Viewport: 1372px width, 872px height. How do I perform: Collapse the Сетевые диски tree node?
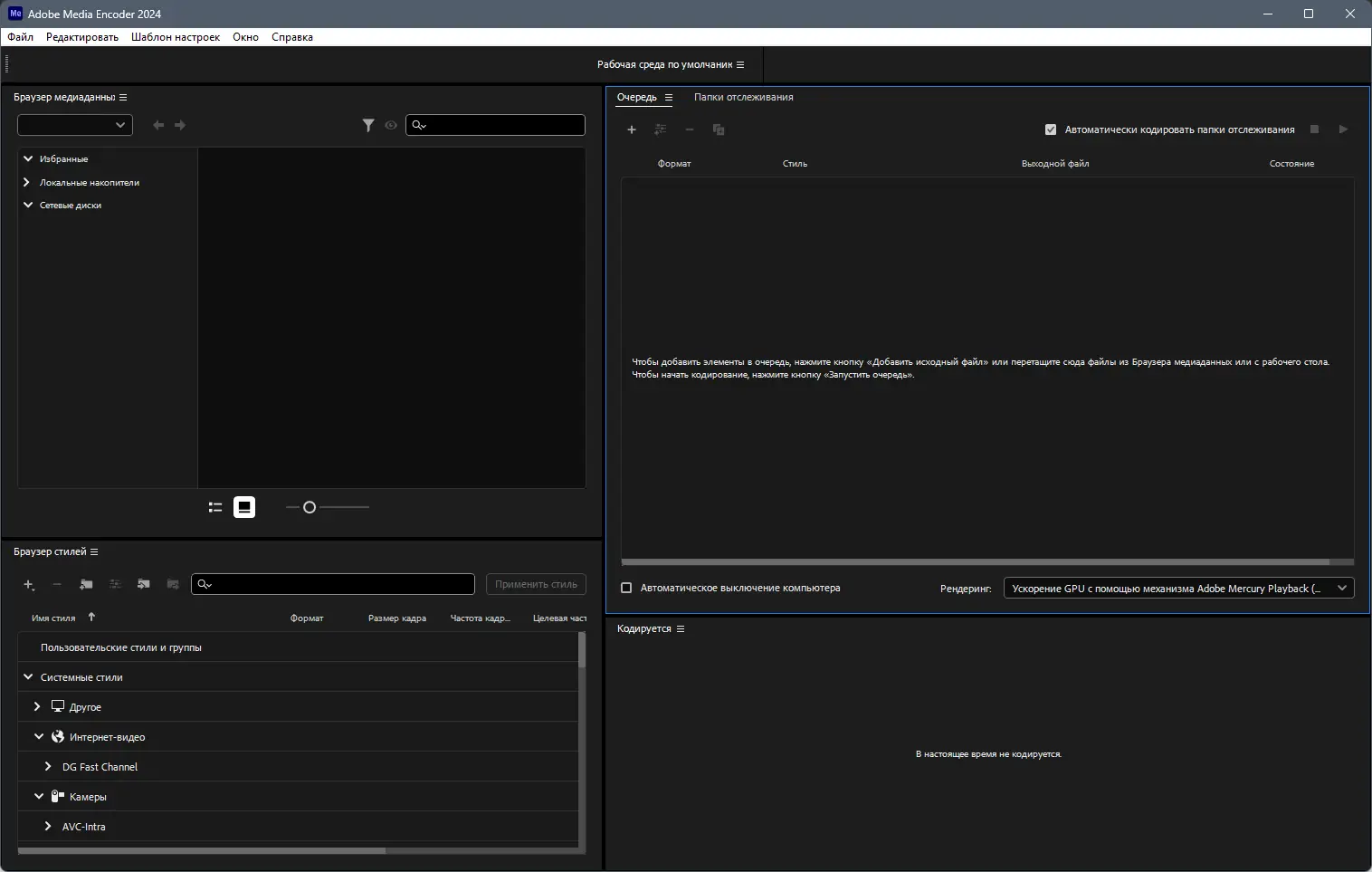click(x=28, y=205)
